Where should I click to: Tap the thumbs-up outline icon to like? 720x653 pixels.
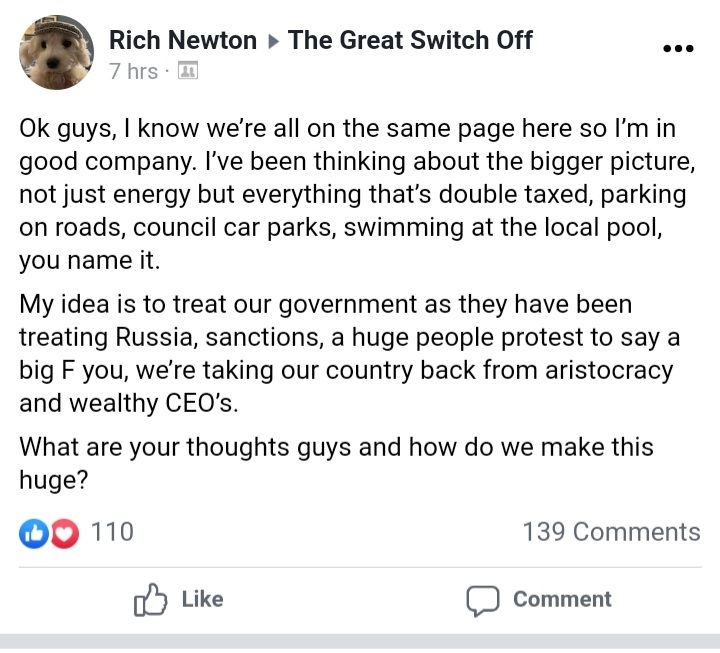point(150,600)
